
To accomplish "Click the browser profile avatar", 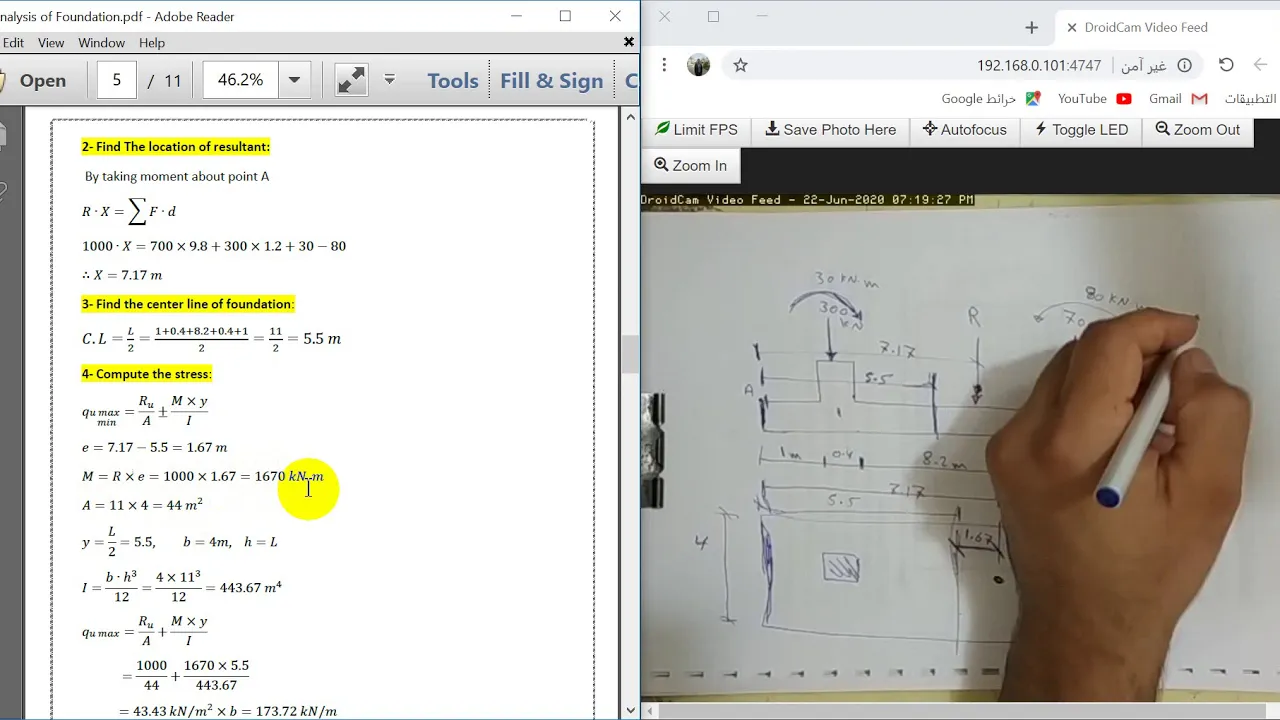I will tap(698, 65).
